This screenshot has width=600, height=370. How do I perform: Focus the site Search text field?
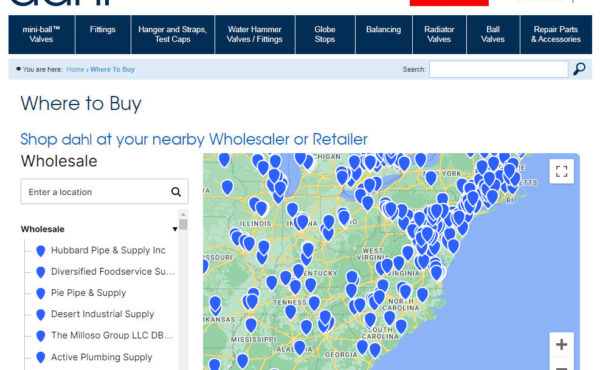pos(499,69)
